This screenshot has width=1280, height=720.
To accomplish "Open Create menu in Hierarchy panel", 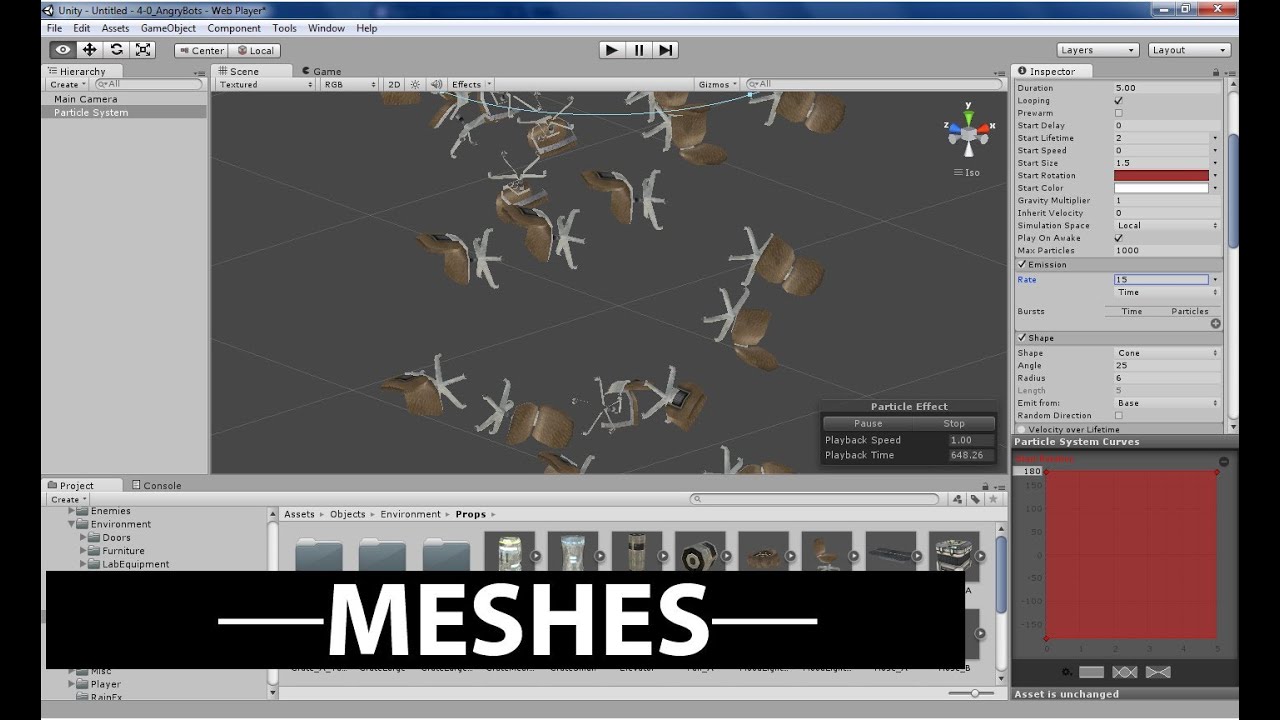I will tap(68, 85).
